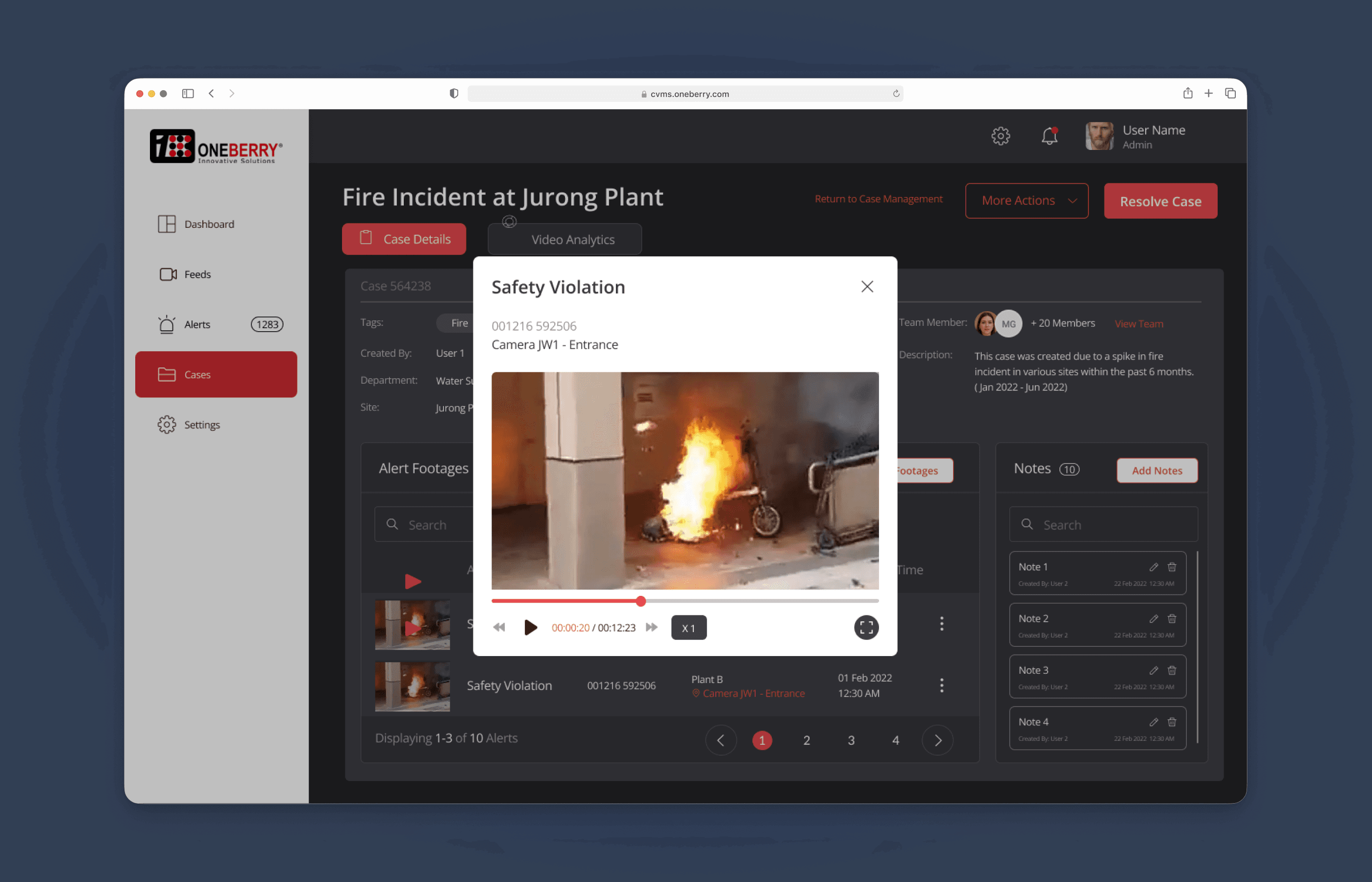Edit Note 1
This screenshot has height=882, width=1372.
[x=1154, y=567]
